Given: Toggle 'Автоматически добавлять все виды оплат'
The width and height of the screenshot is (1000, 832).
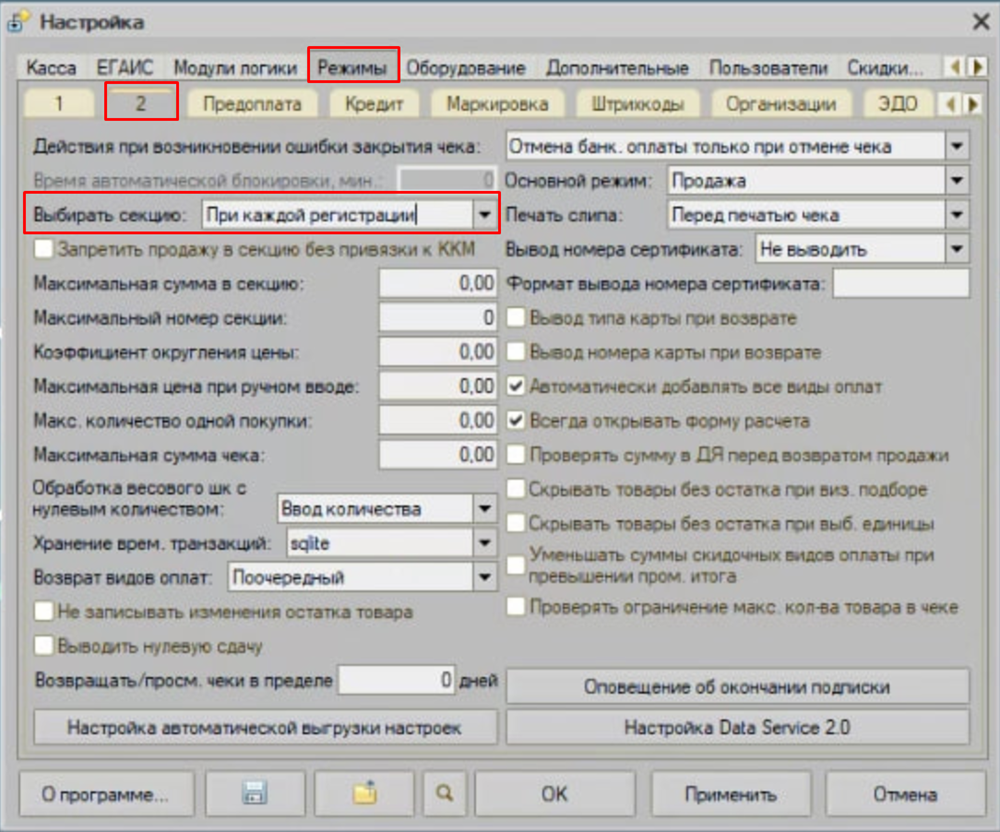Looking at the screenshot, I should pos(516,387).
